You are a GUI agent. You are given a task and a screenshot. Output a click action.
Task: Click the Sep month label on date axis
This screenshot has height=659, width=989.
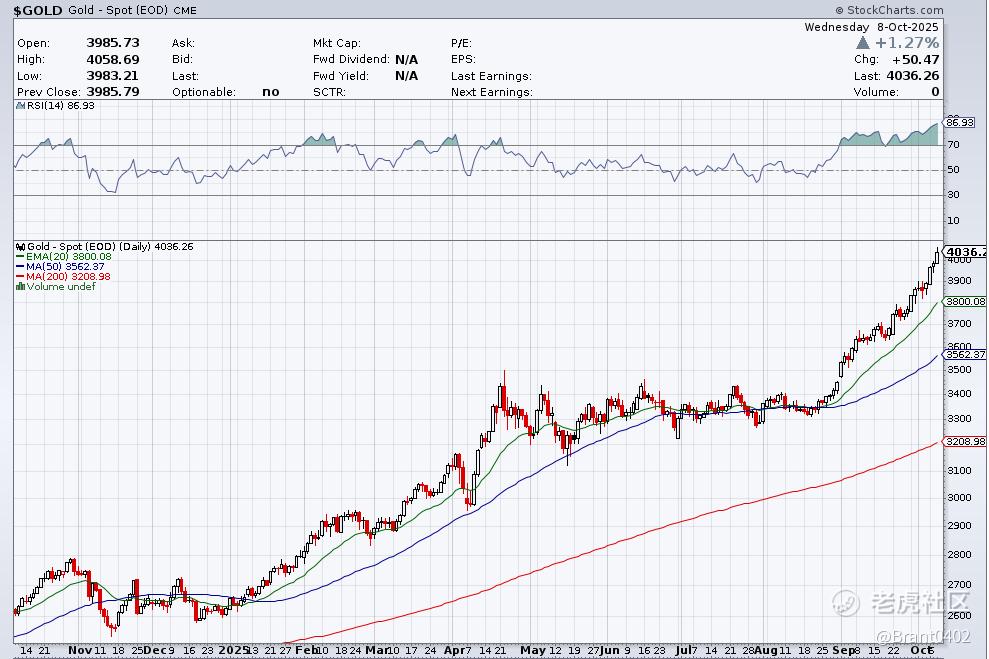click(x=843, y=650)
